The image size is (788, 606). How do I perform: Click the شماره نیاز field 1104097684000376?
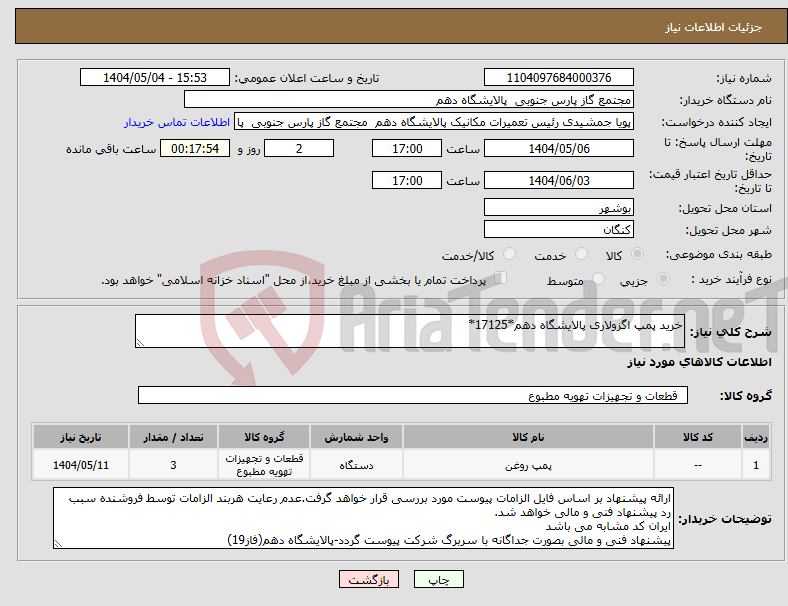558,77
